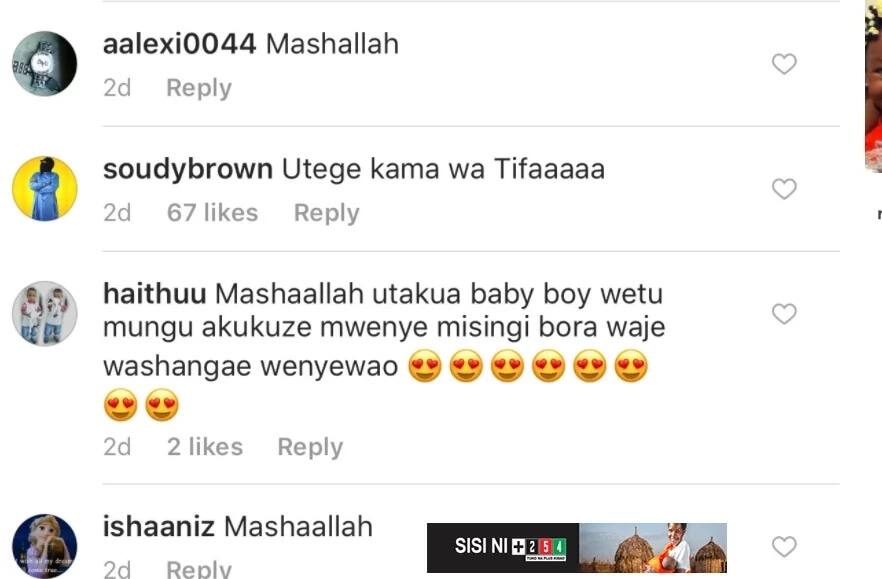Reply to aalexi0044's comment
Viewport: 882px width, 579px height.
[x=199, y=88]
